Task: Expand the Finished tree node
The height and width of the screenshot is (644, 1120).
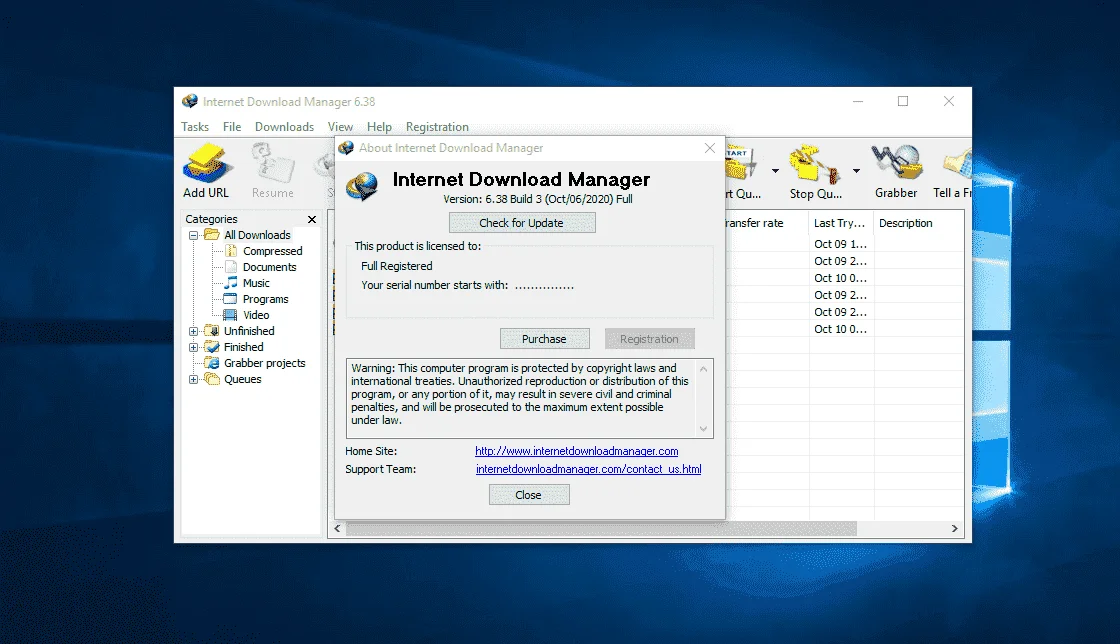Action: 193,347
